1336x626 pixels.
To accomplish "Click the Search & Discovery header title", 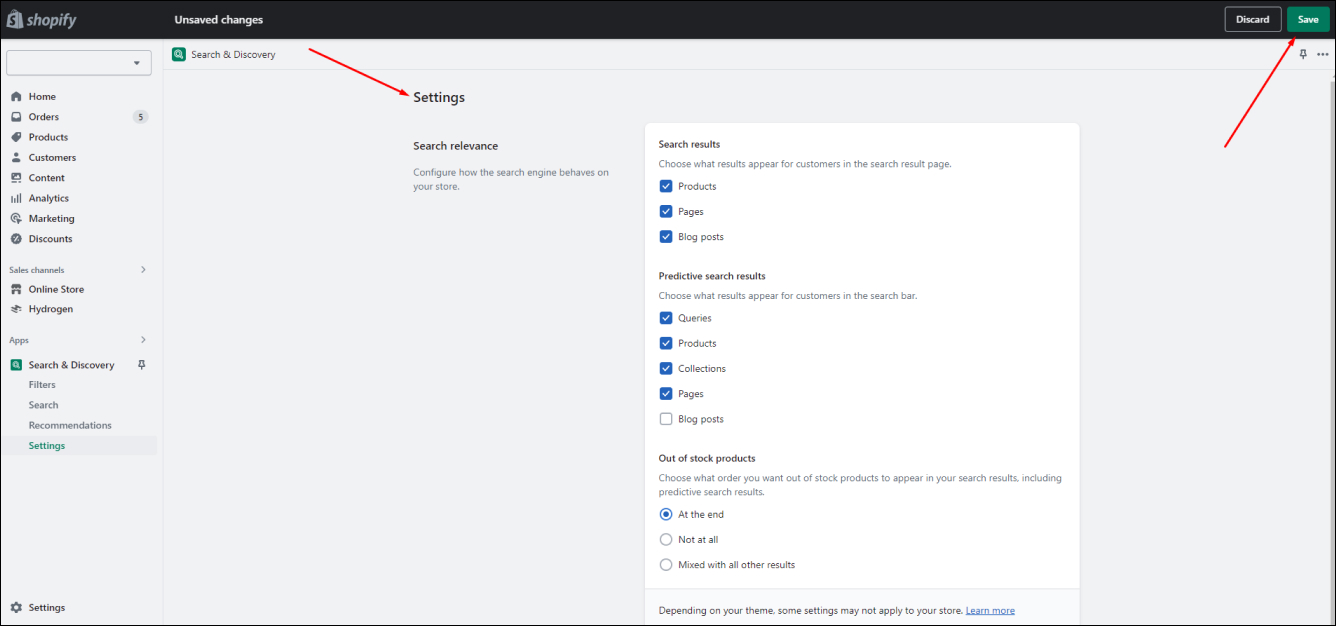I will pos(233,54).
